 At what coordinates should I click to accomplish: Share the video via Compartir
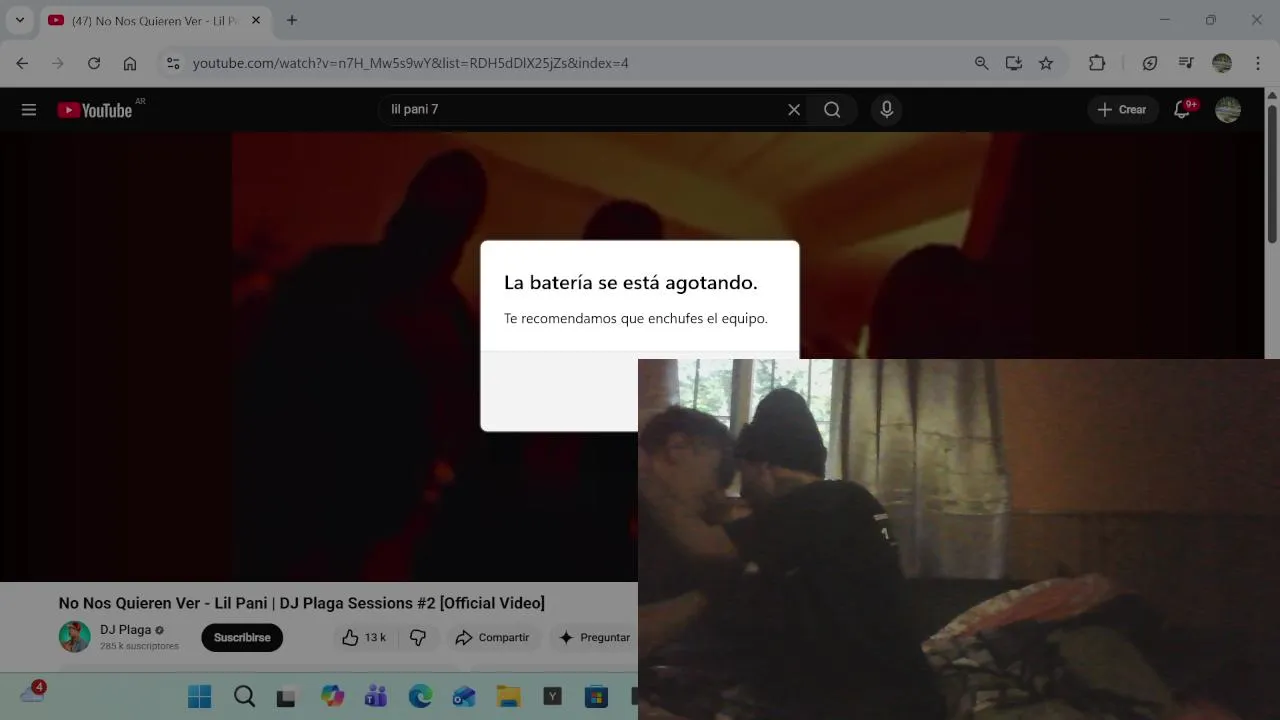(492, 638)
